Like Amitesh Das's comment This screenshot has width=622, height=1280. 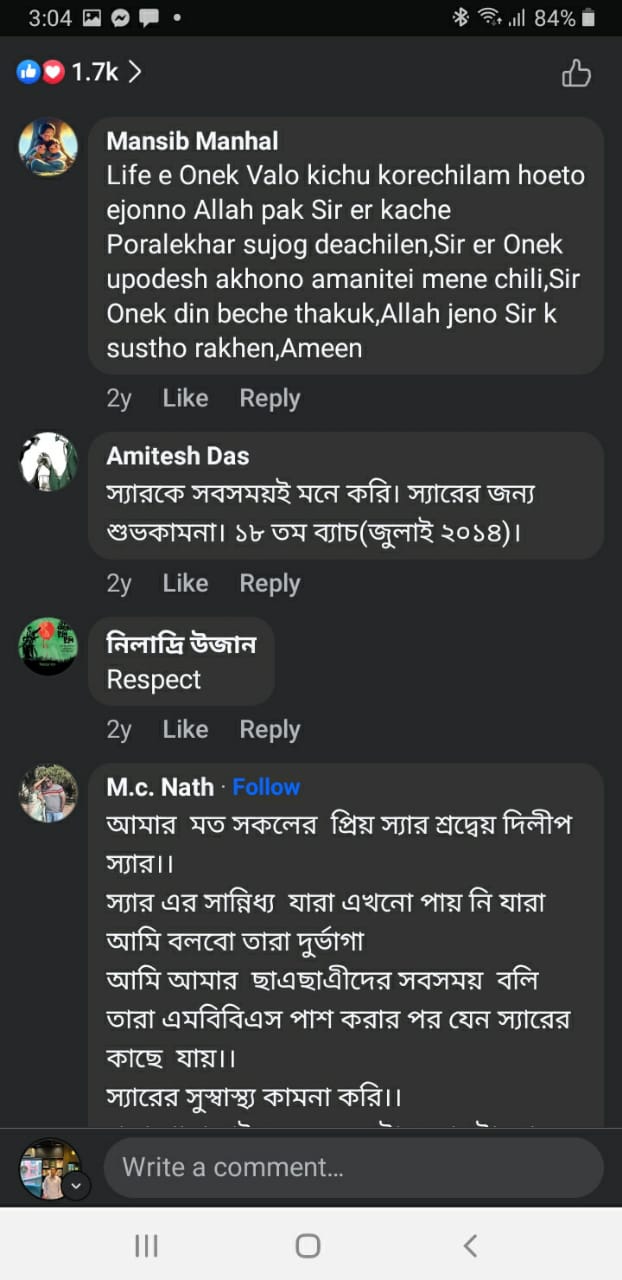pyautogui.click(x=185, y=583)
